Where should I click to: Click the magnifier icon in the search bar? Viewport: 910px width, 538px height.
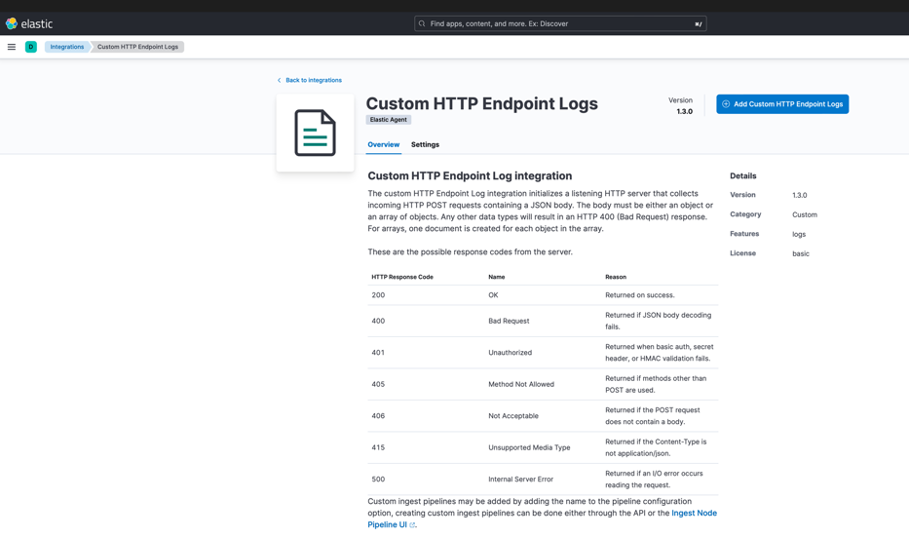423,23
